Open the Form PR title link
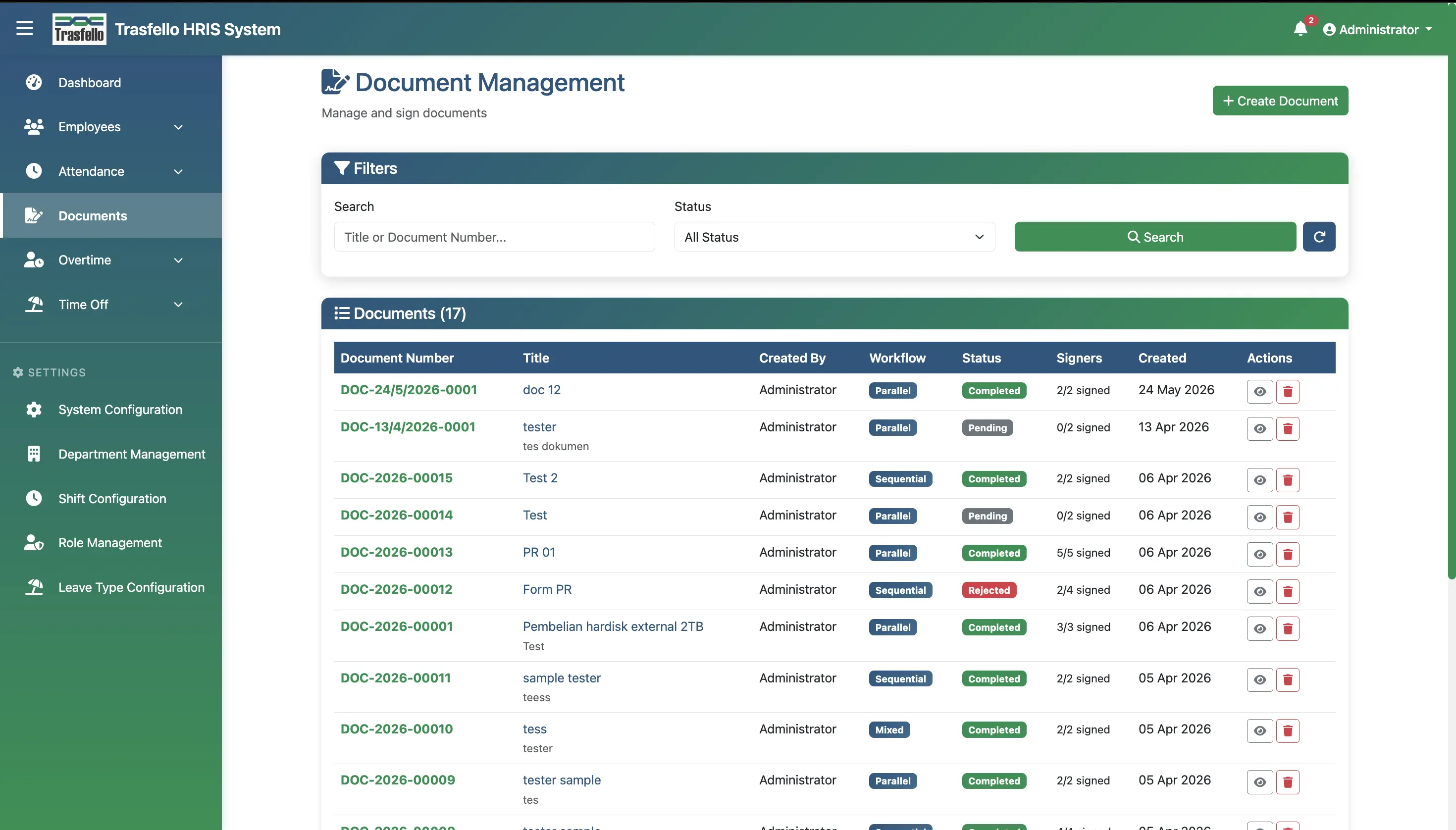 pos(547,589)
